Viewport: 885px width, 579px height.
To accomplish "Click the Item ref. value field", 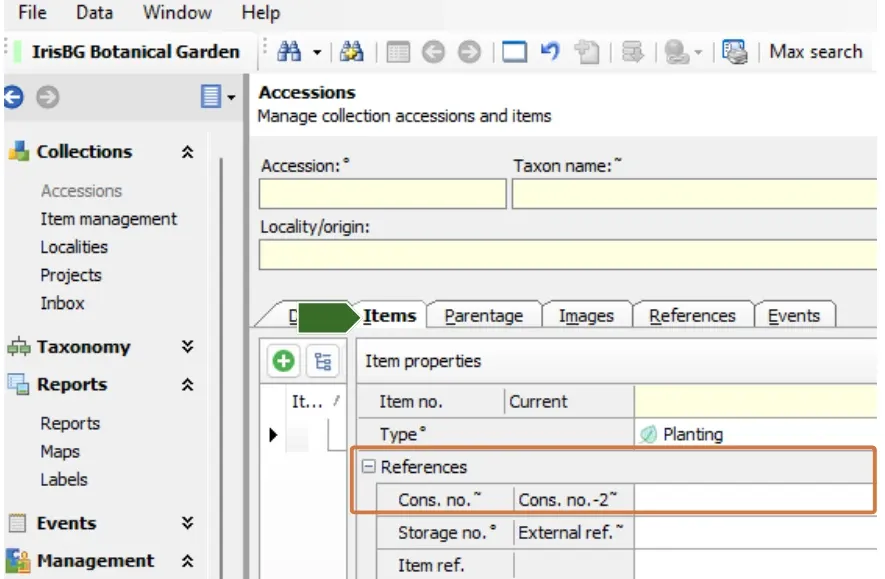I will pos(756,565).
